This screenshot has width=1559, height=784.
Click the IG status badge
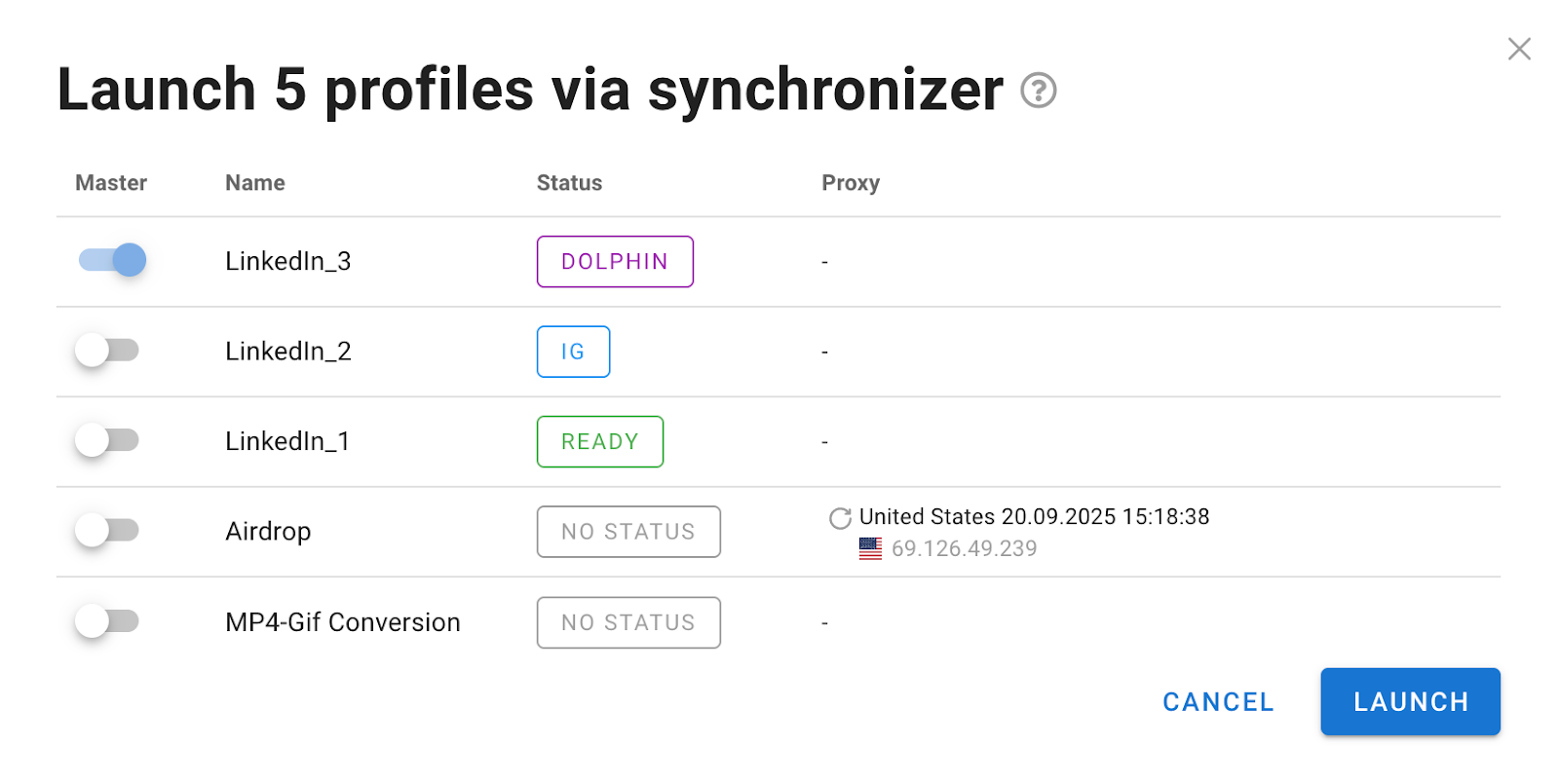coord(573,352)
